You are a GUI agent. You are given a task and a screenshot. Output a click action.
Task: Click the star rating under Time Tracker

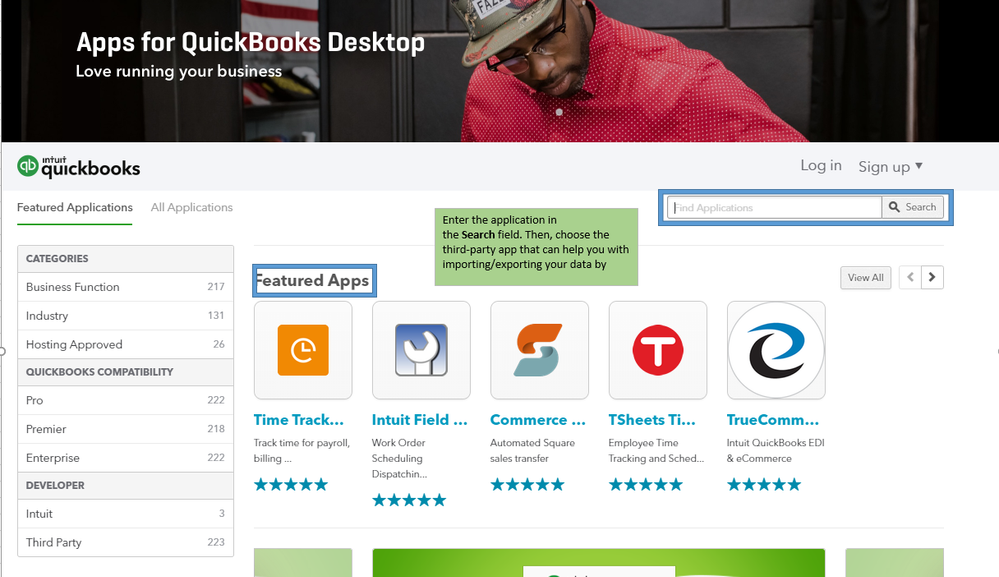click(291, 485)
